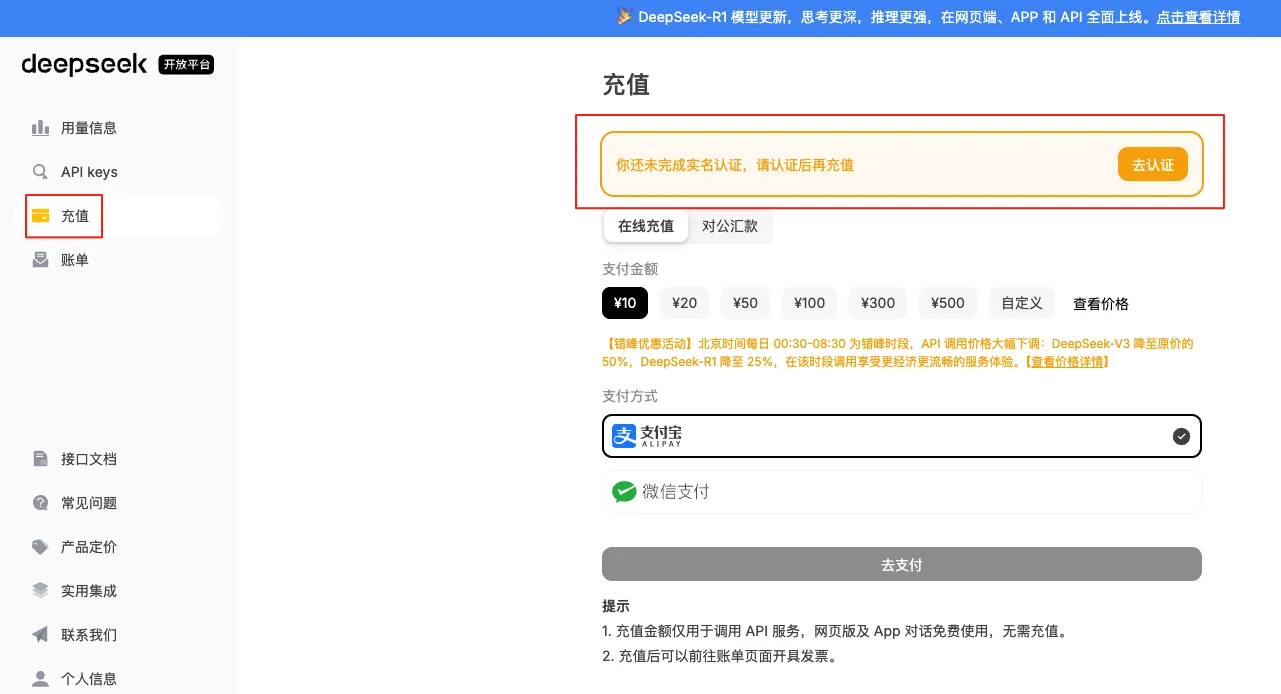Switch to the 对公汇款 tab
The image size is (1281, 694).
coord(730,226)
